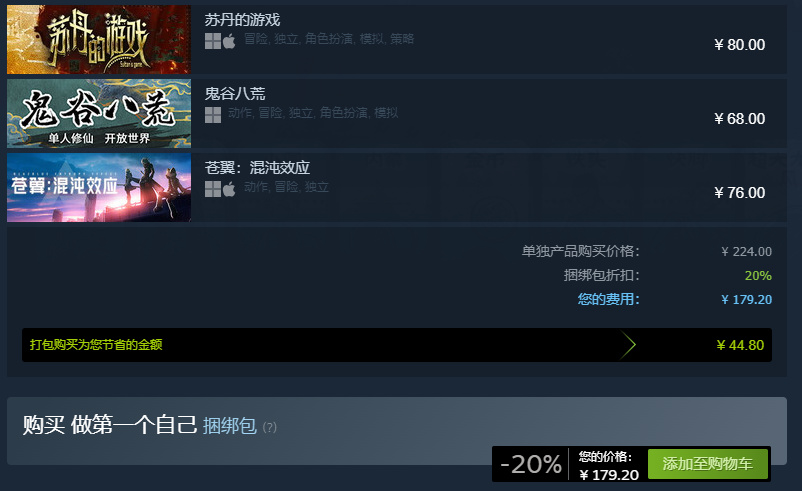
Task: Click Windows icon under 鬼谷八荒
Action: pos(213,115)
